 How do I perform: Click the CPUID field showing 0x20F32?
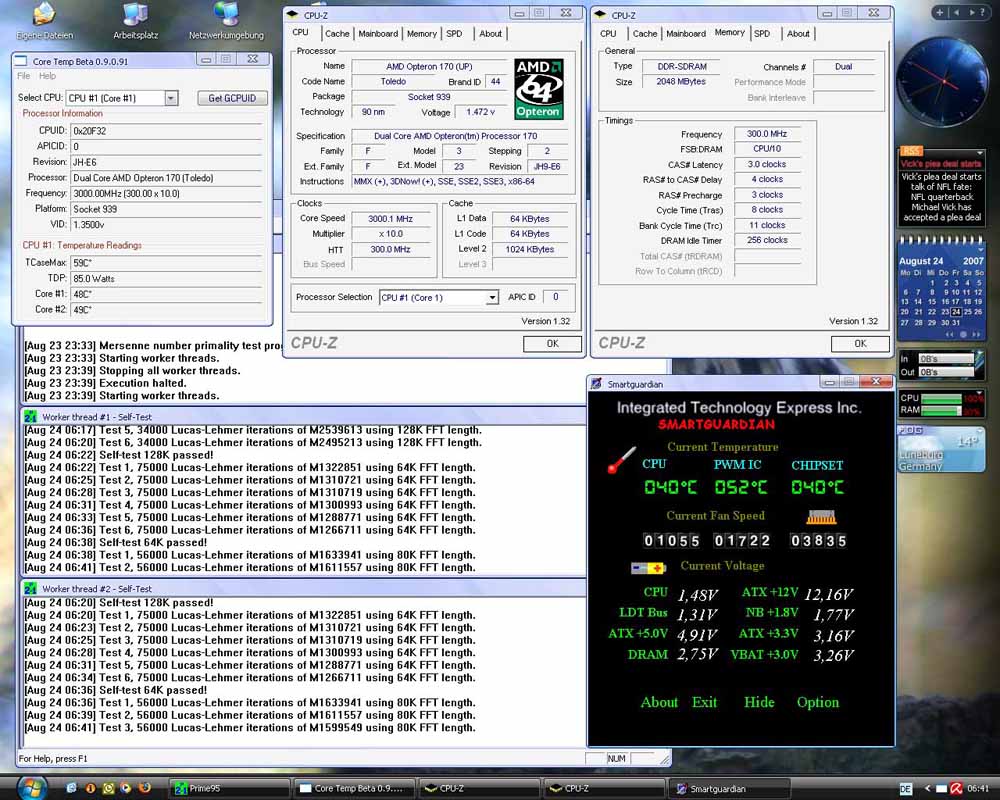pos(166,130)
